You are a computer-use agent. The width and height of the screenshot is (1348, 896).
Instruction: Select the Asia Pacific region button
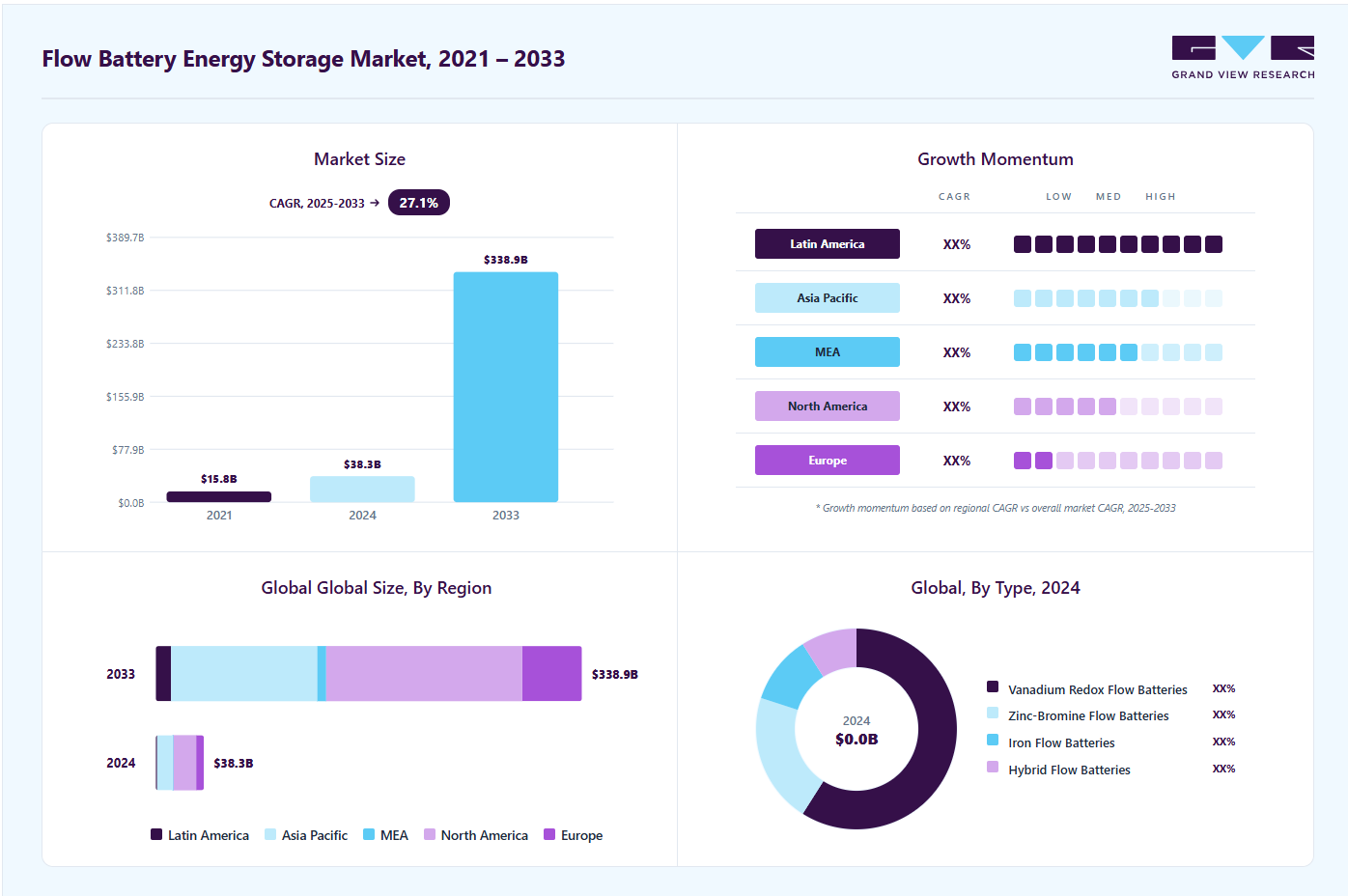pos(828,298)
